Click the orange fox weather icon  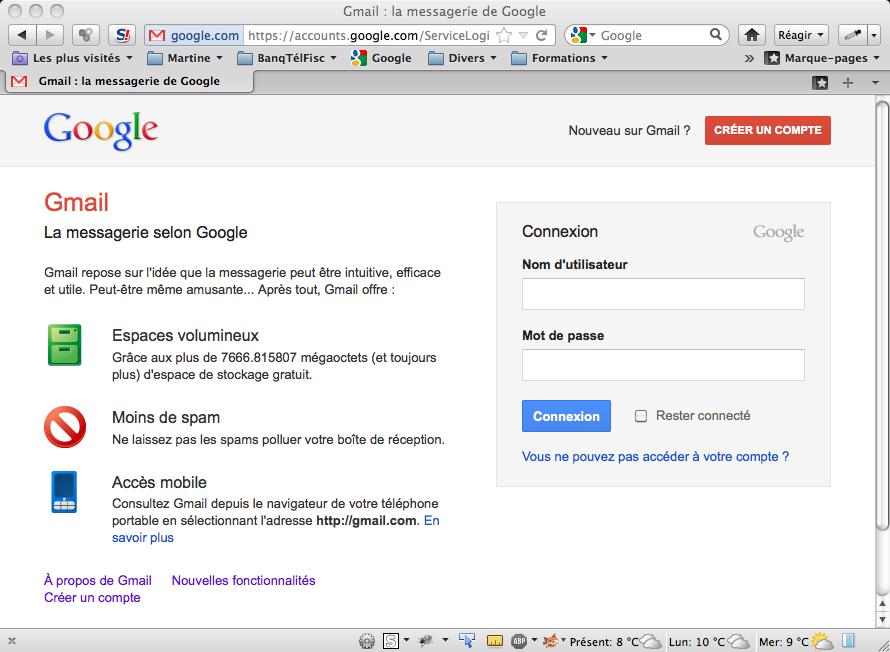(550, 641)
